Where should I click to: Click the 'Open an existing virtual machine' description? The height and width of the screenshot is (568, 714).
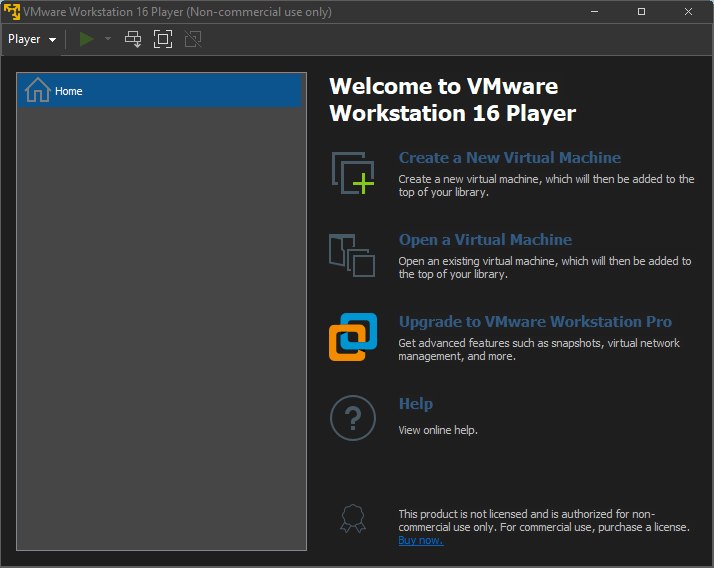[x=545, y=267]
